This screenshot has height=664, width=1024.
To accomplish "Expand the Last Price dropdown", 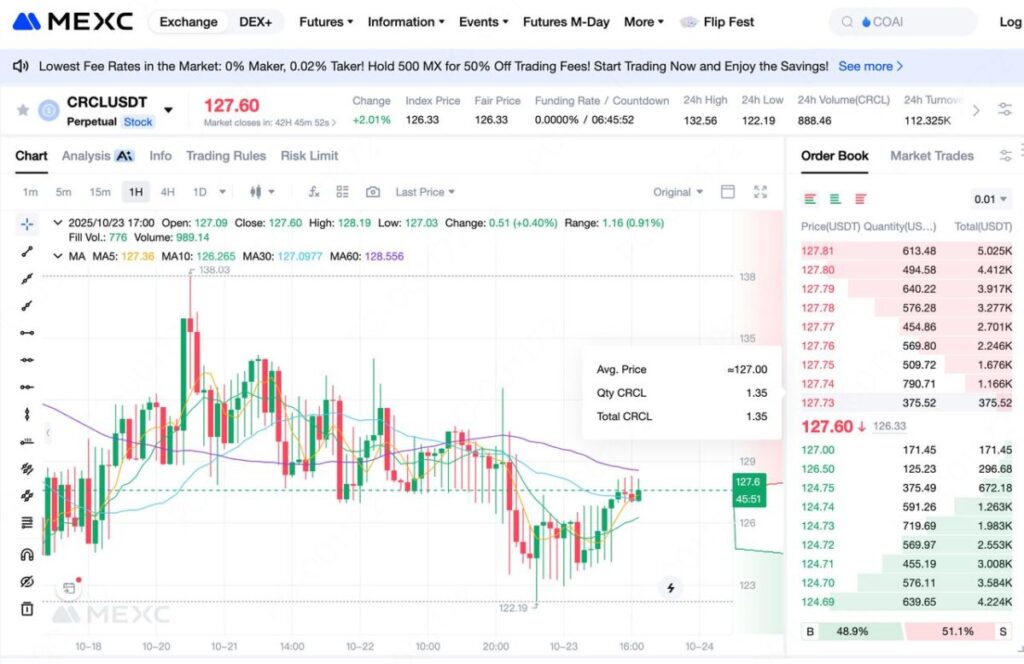I will pos(424,192).
